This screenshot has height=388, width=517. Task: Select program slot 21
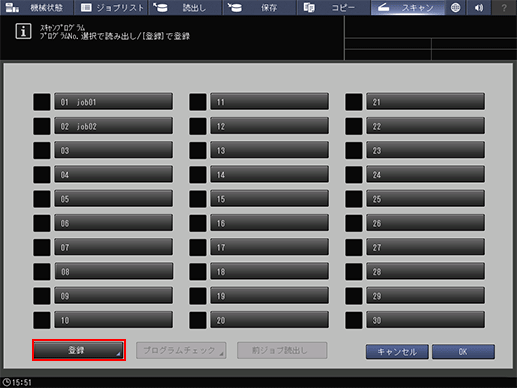[426, 102]
